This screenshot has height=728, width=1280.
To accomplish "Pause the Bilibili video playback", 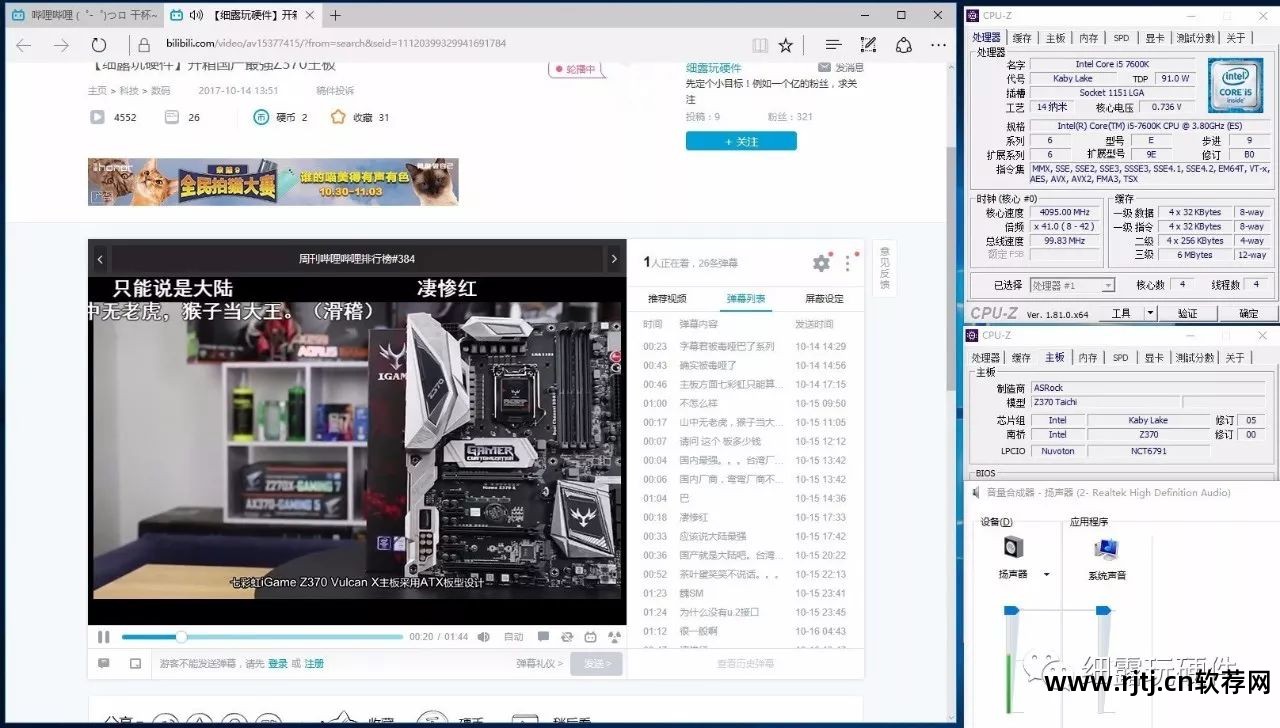I will 104,637.
